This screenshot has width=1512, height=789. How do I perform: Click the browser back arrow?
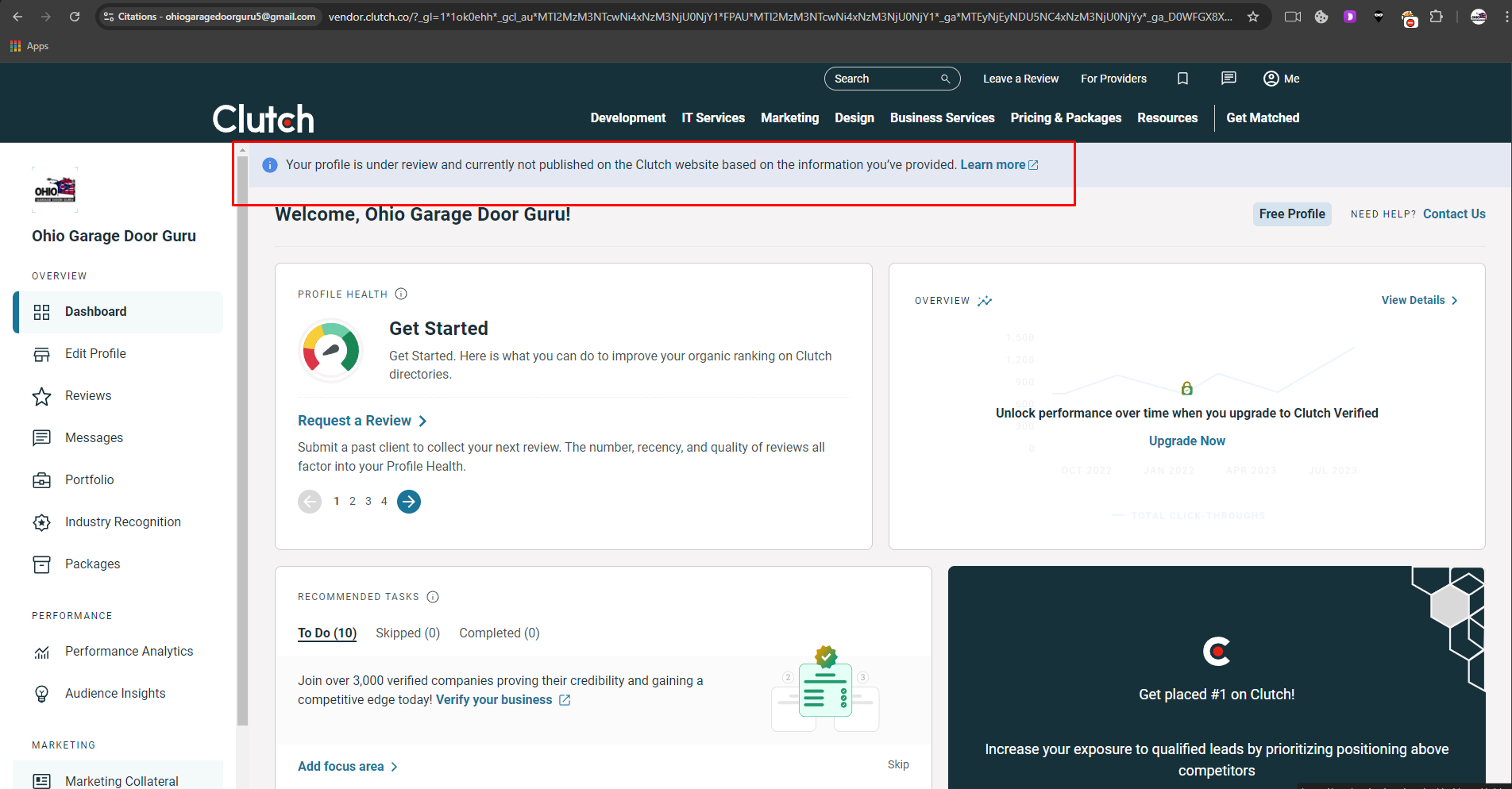(17, 17)
